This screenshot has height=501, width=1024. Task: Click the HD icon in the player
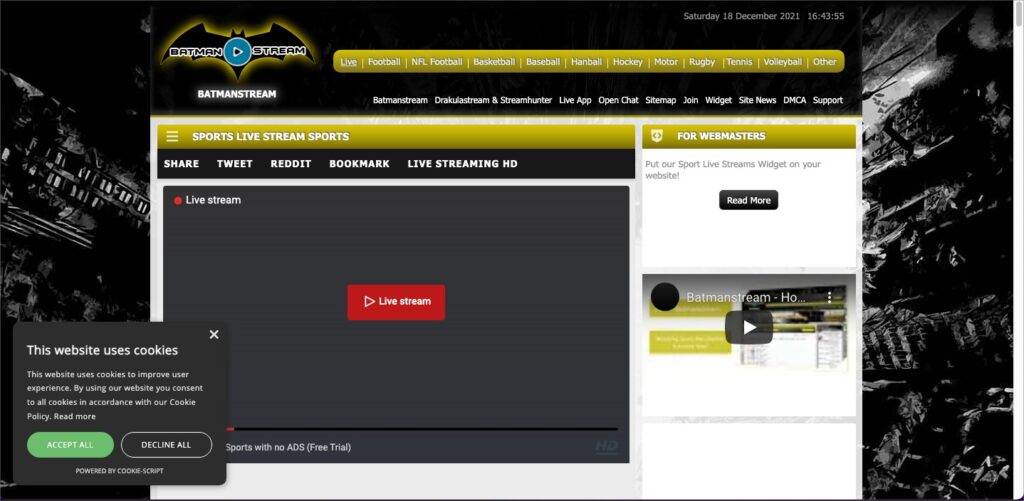[x=606, y=447]
